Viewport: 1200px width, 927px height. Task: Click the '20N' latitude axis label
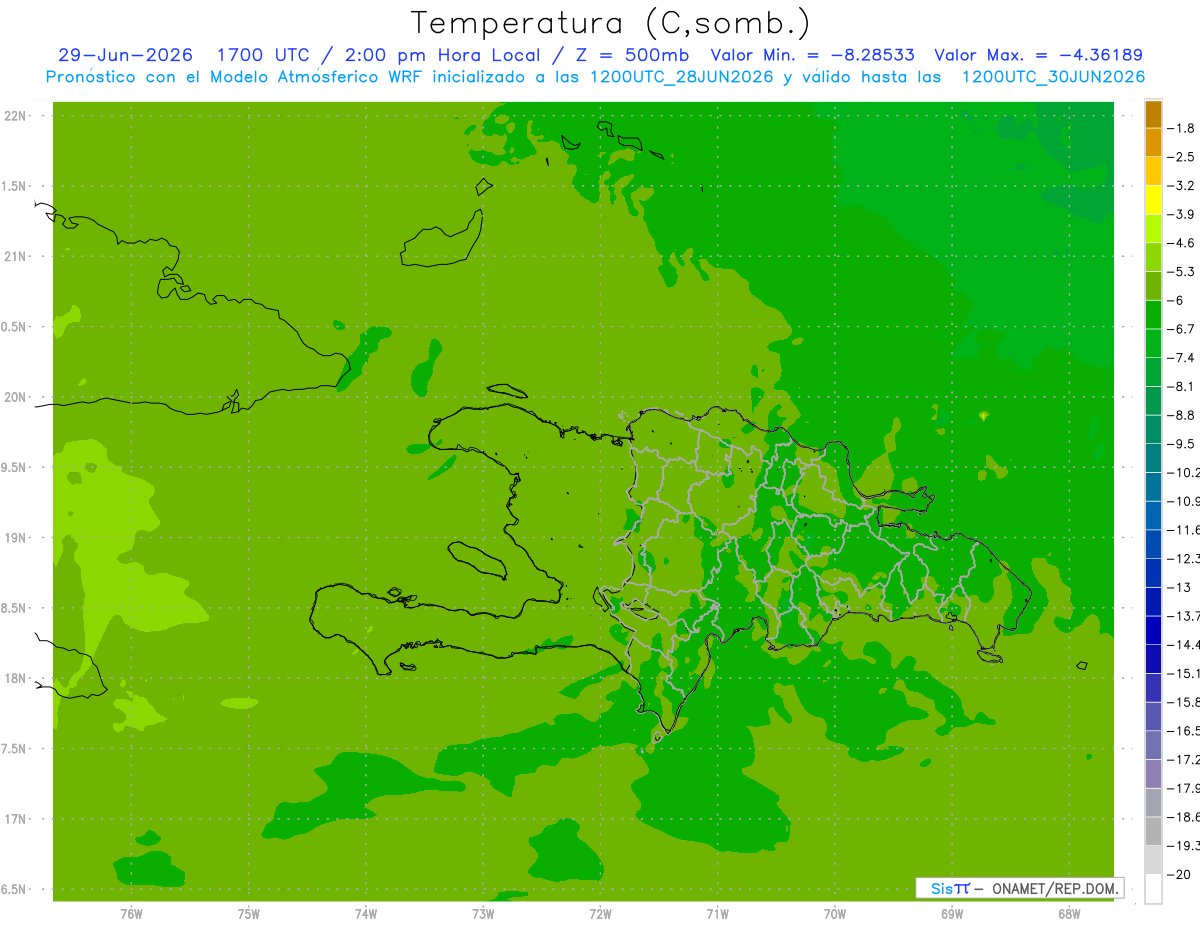coord(16,397)
